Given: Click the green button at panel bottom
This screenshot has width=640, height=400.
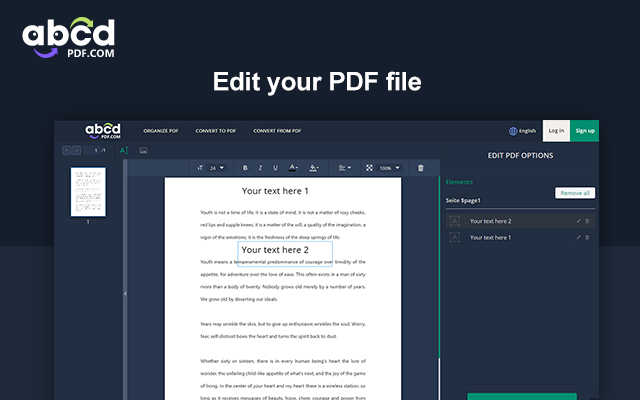Looking at the screenshot, I should click(522, 396).
